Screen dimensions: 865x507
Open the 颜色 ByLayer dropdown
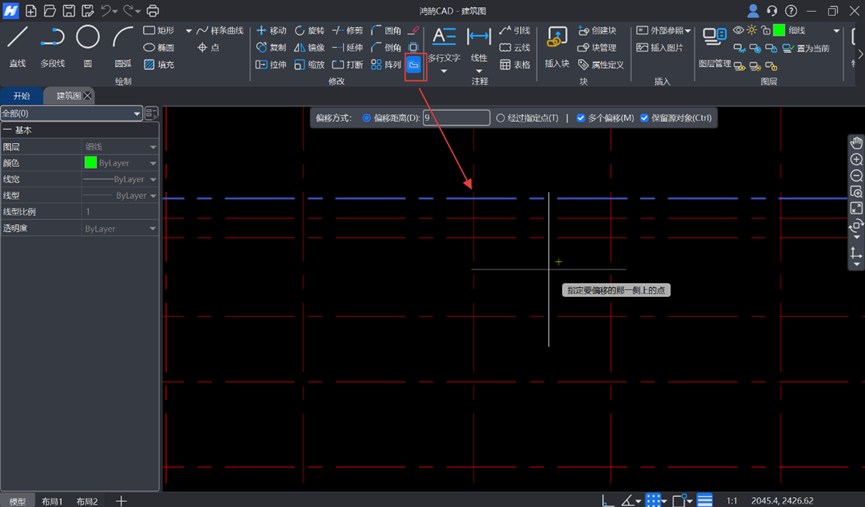click(120, 163)
